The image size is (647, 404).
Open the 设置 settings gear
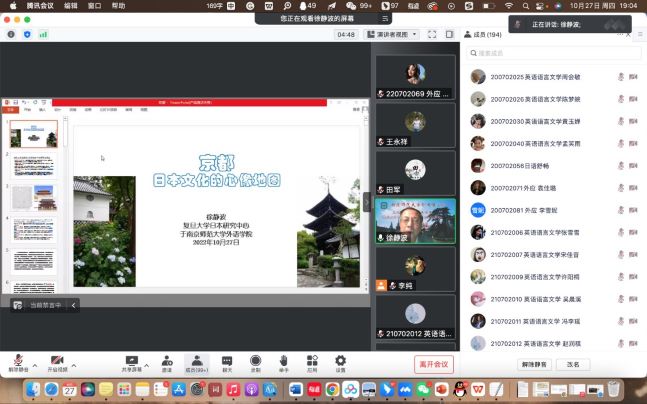coord(341,360)
